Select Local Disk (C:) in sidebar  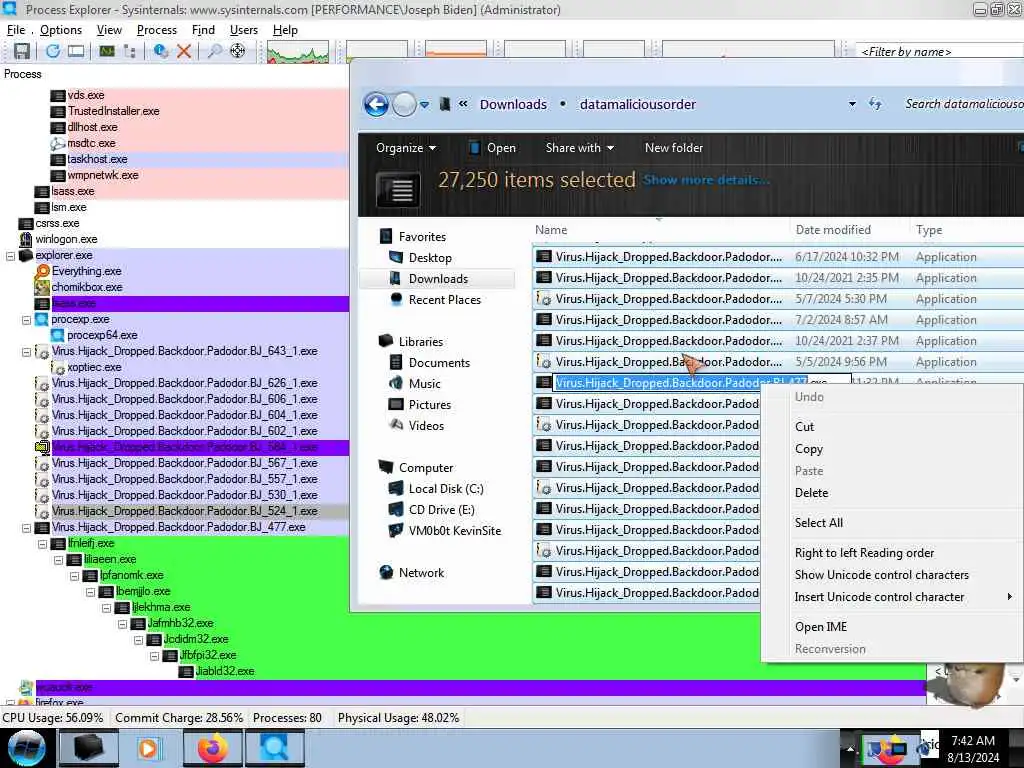pos(445,489)
